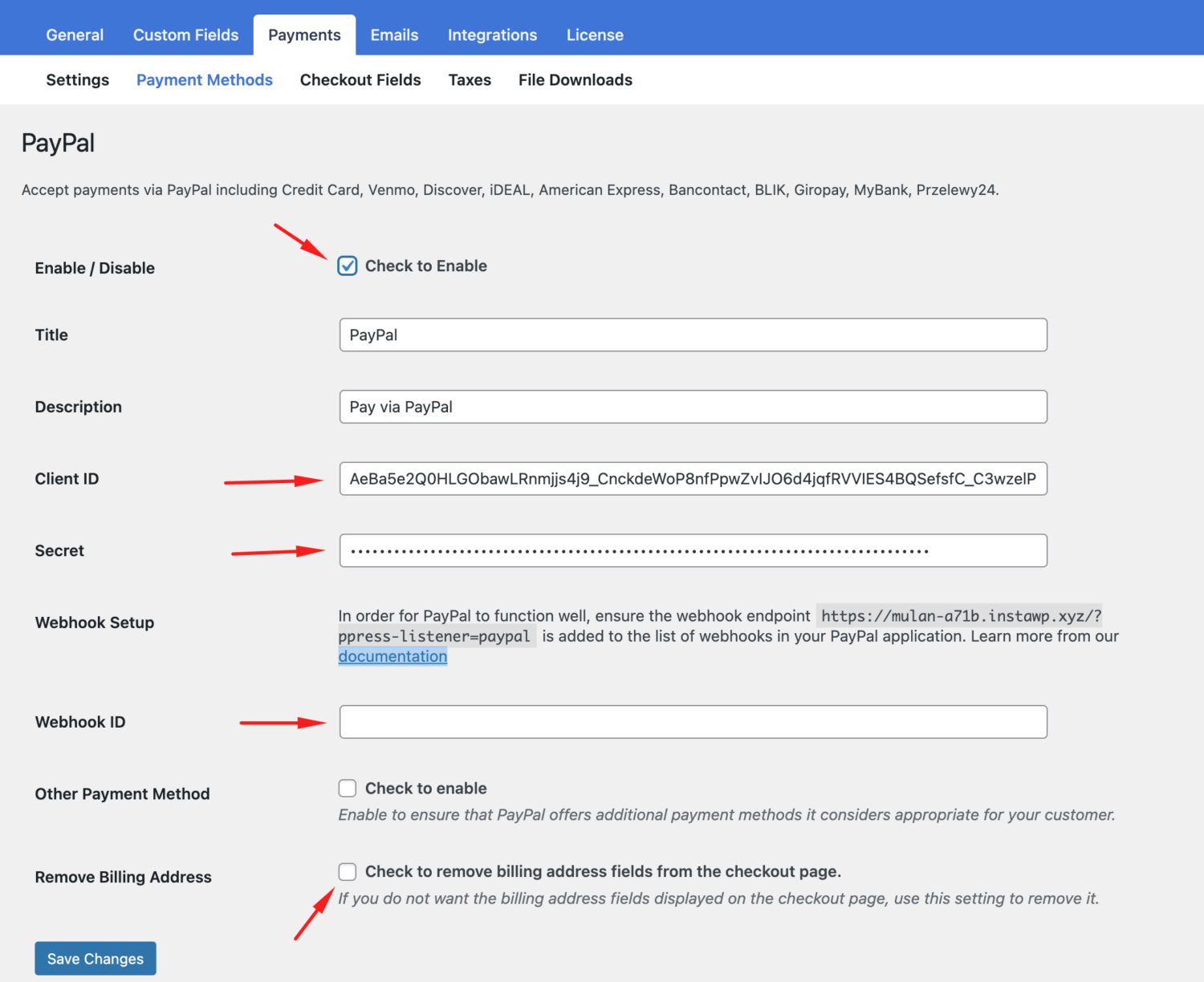Click the 'If you do not want' help text
Image resolution: width=1204 pixels, height=982 pixels.
[718, 899]
